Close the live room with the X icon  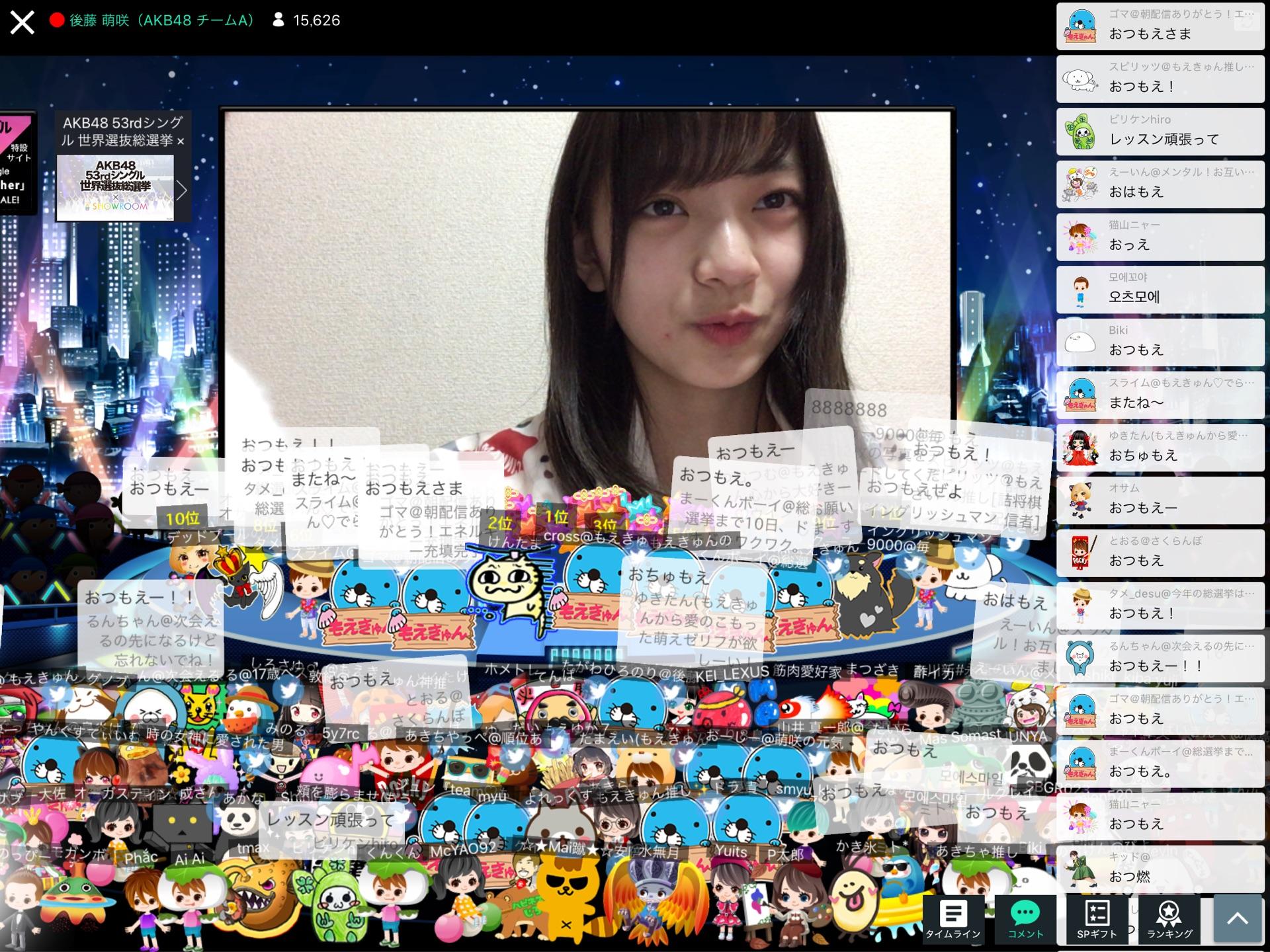pyautogui.click(x=22, y=22)
